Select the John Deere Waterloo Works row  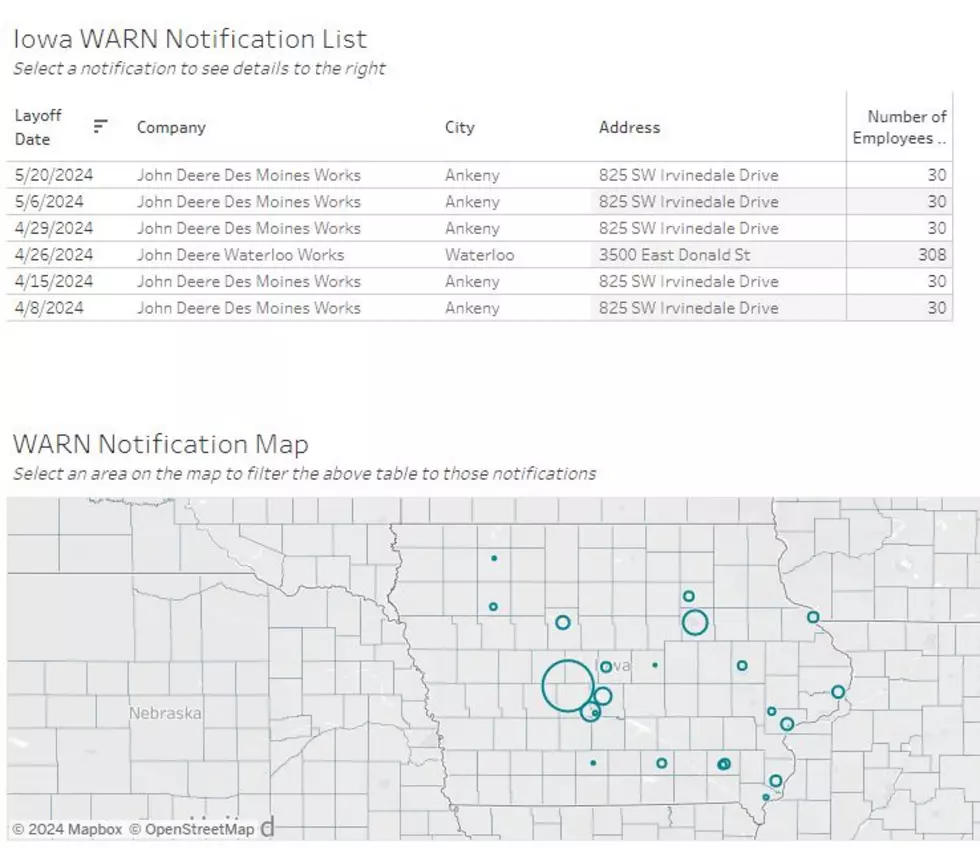click(480, 255)
